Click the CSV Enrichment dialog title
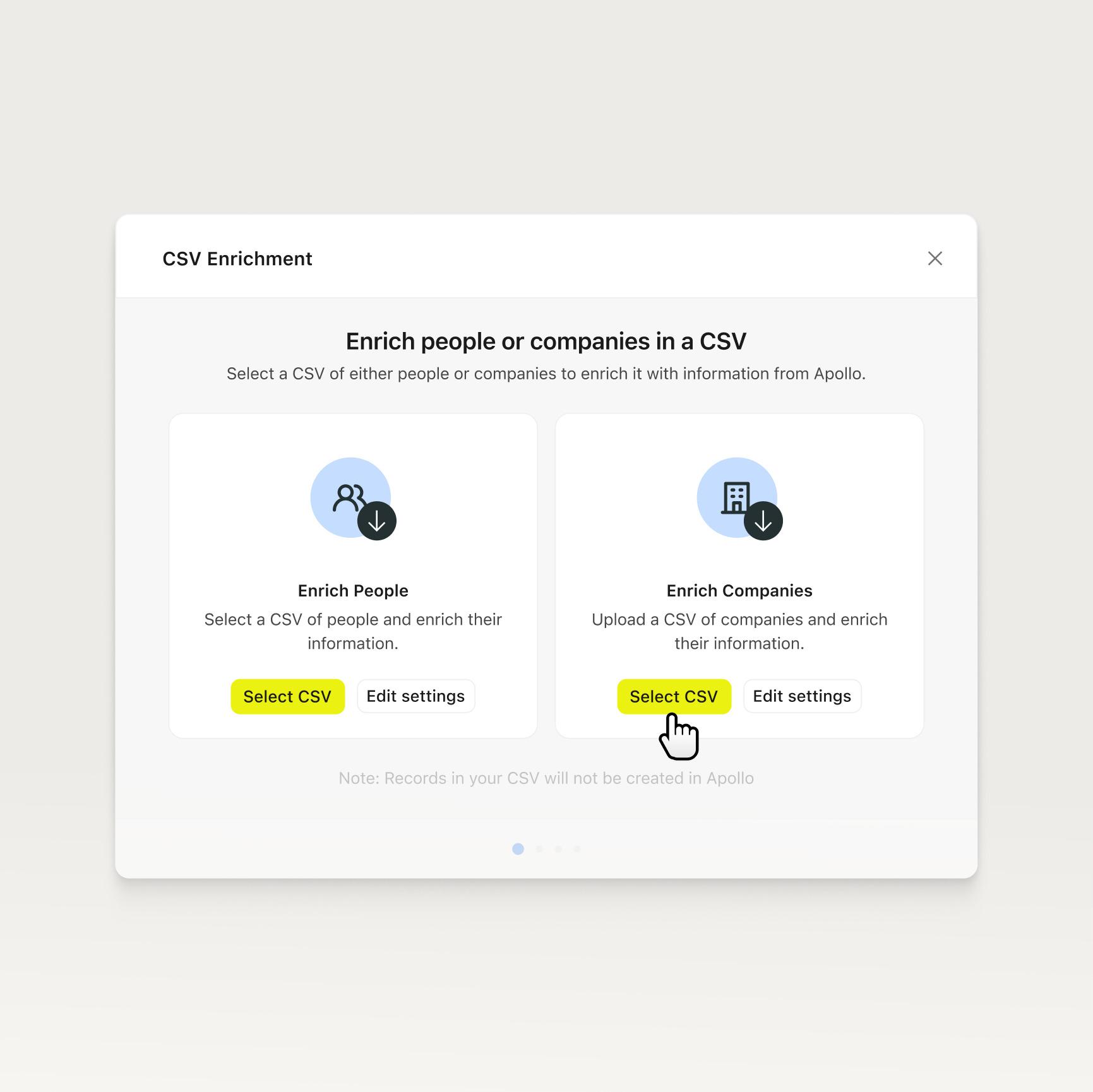The height and width of the screenshot is (1092, 1093). (237, 259)
